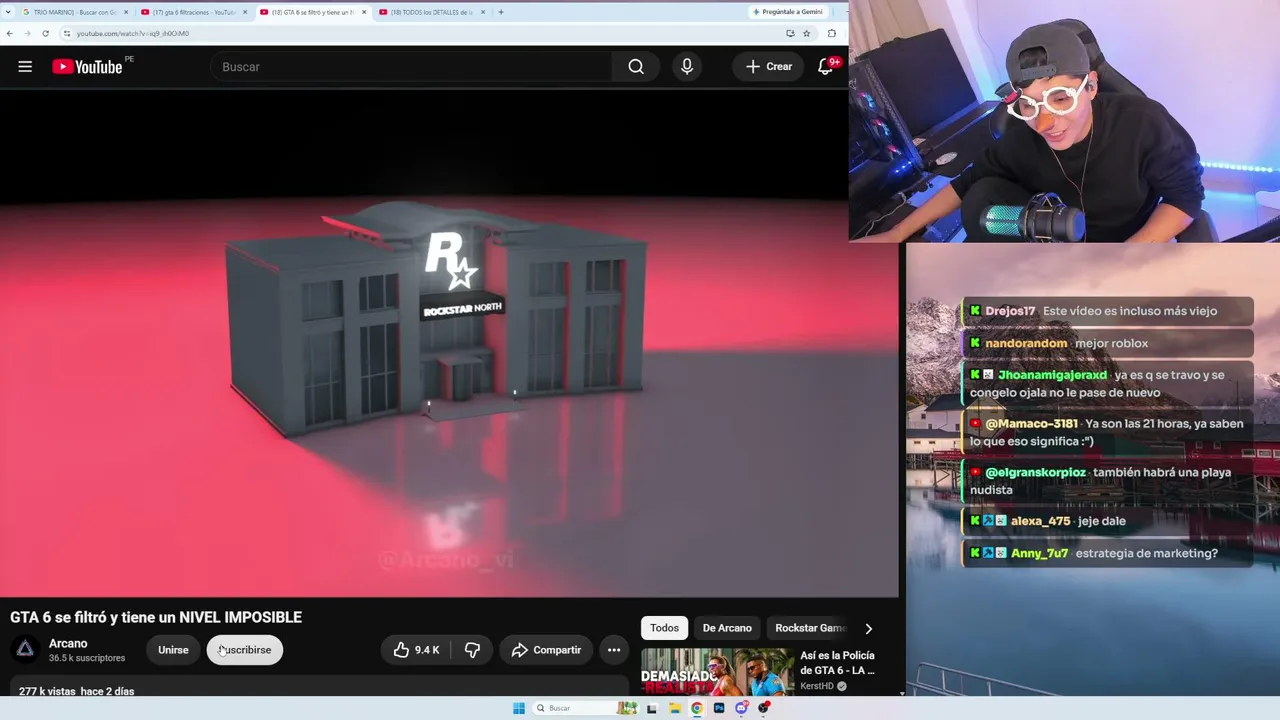Launch Photoshop from the taskbar
The height and width of the screenshot is (720, 1280).
click(719, 708)
